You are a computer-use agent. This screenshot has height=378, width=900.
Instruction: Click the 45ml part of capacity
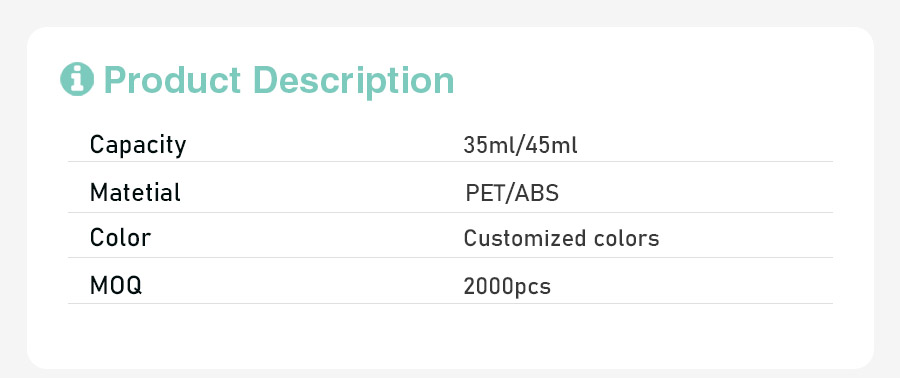(552, 146)
